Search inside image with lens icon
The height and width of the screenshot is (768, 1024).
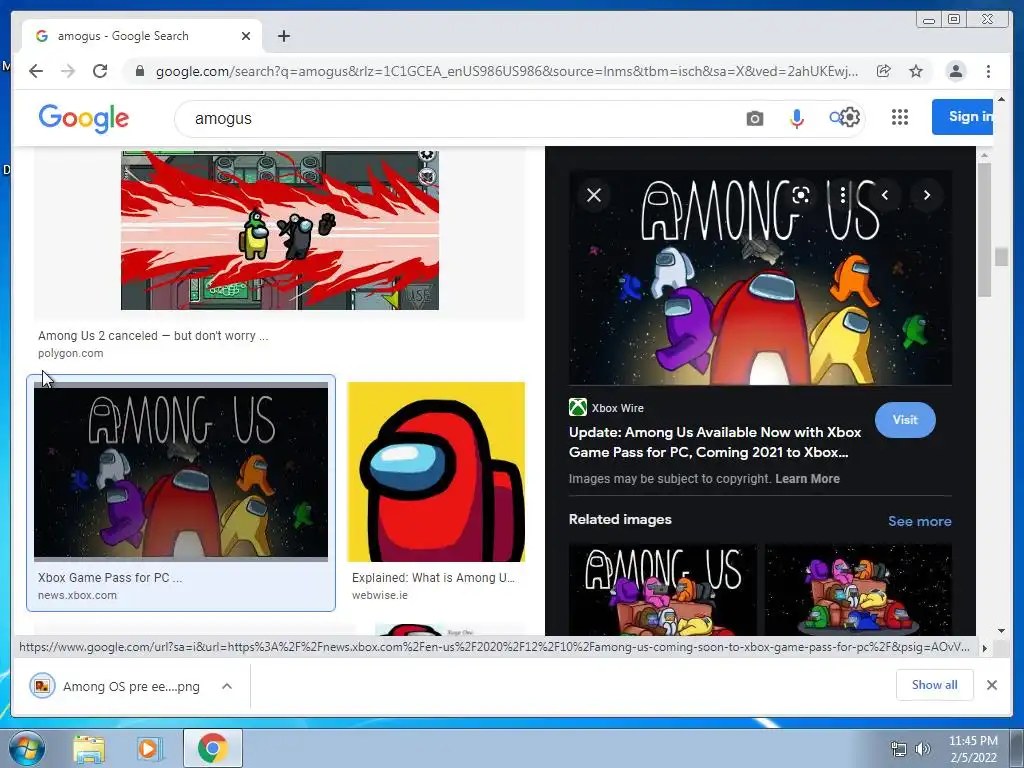801,195
